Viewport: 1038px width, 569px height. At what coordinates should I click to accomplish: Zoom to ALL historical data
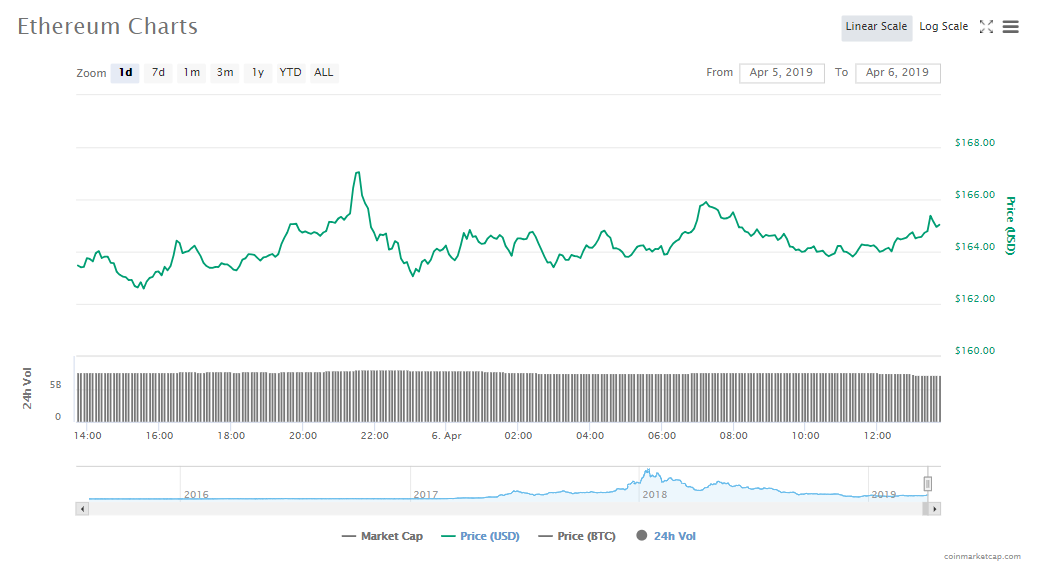(x=324, y=73)
